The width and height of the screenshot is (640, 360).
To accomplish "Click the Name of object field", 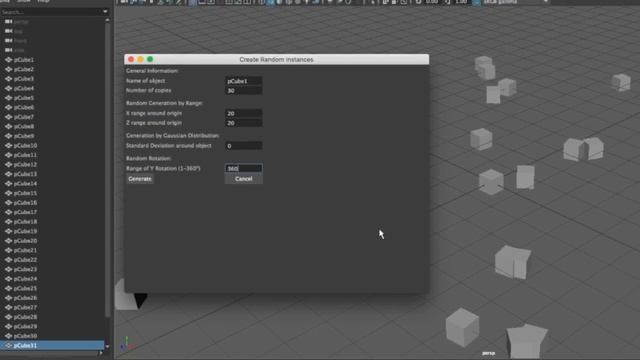I will pos(244,81).
